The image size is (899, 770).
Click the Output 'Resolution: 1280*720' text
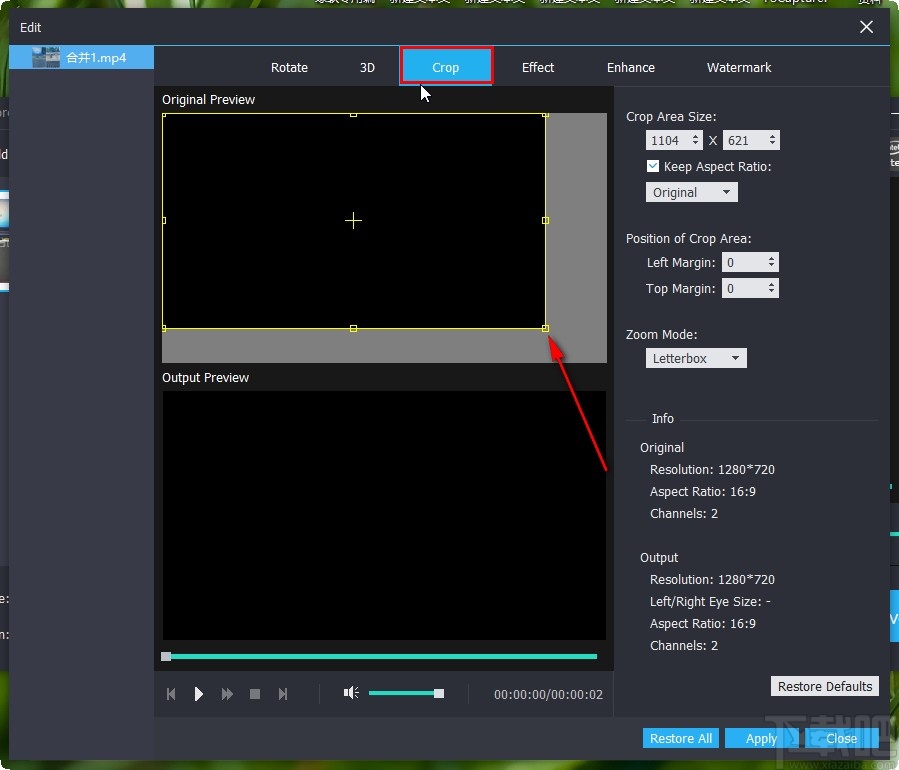pyautogui.click(x=712, y=580)
